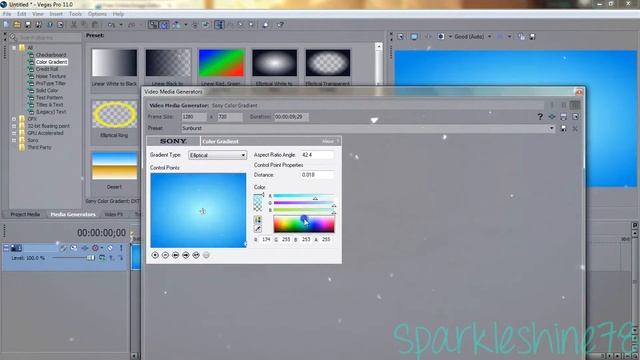Click the eyedropper color pick icon
Screen dimensions: 640x360
(x=258, y=229)
